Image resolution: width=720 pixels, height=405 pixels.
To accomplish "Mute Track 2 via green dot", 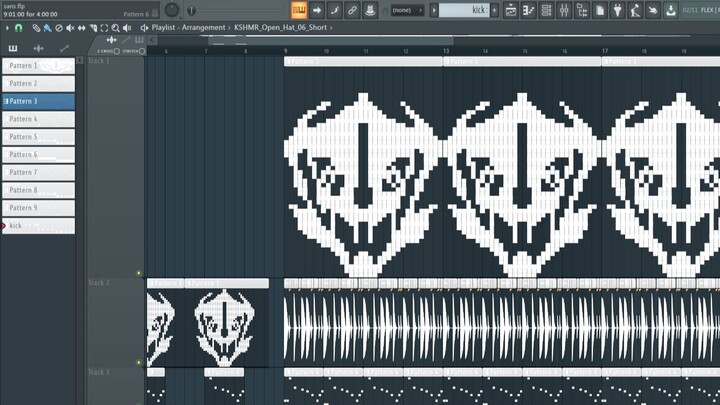I will (x=139, y=362).
